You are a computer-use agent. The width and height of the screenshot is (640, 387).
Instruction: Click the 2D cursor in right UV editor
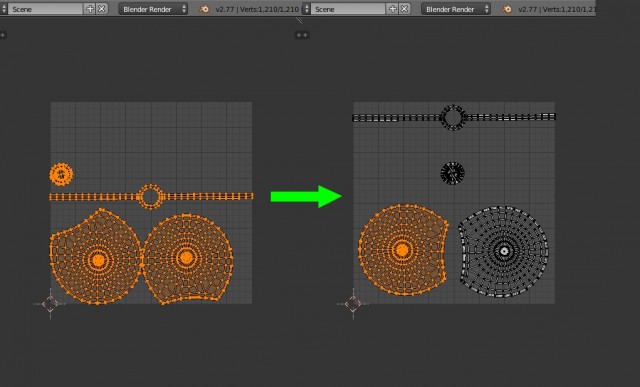point(353,304)
